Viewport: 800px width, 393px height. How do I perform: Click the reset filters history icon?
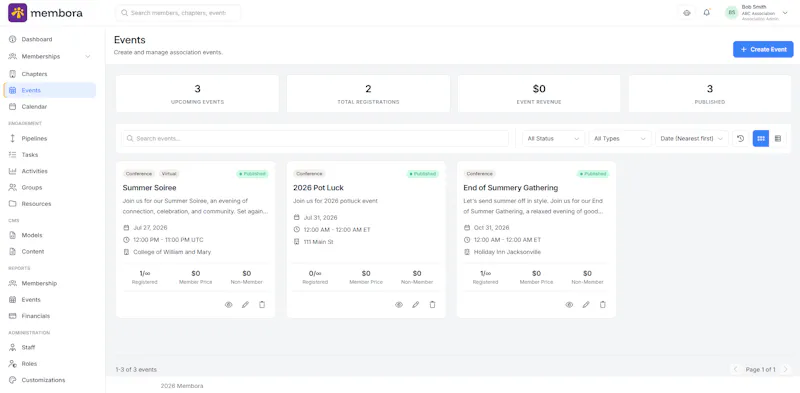[x=741, y=138]
